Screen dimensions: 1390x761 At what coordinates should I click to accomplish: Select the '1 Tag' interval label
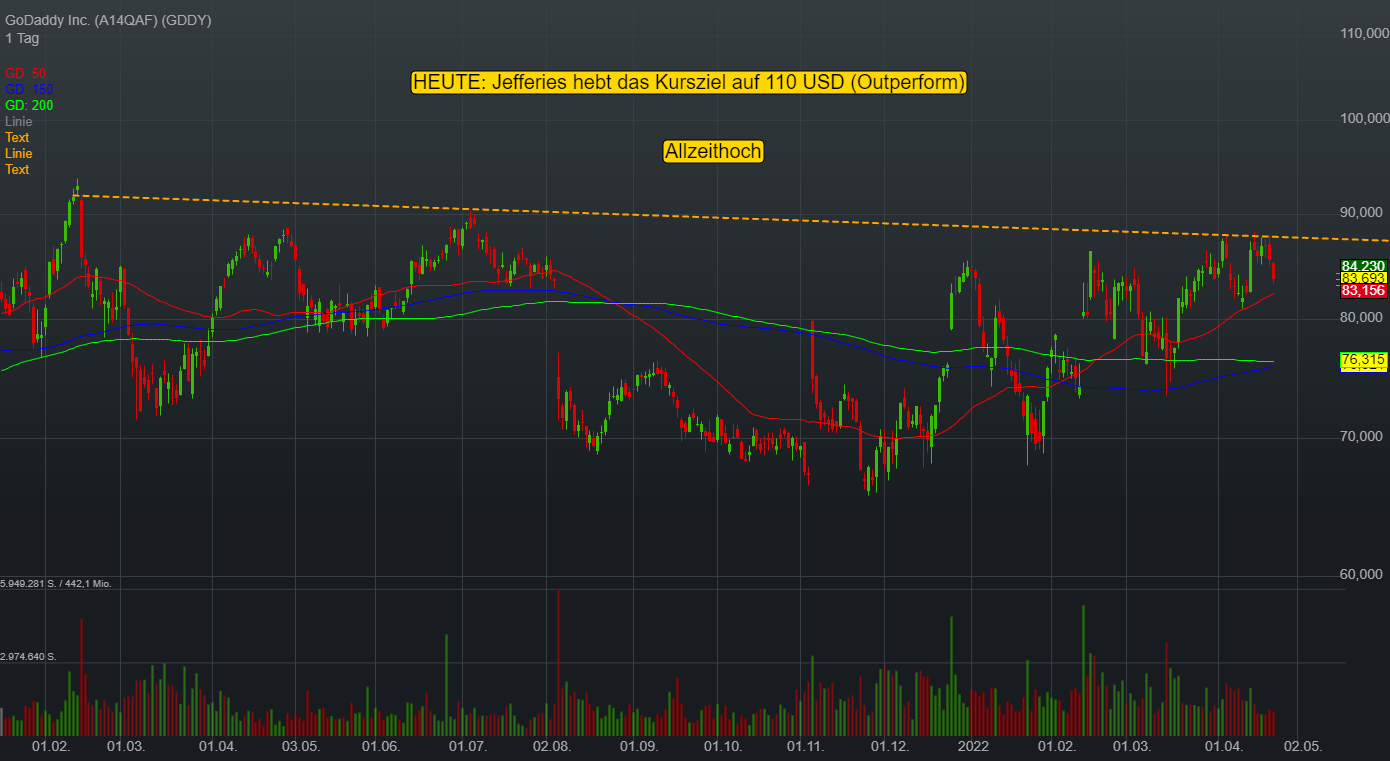22,38
